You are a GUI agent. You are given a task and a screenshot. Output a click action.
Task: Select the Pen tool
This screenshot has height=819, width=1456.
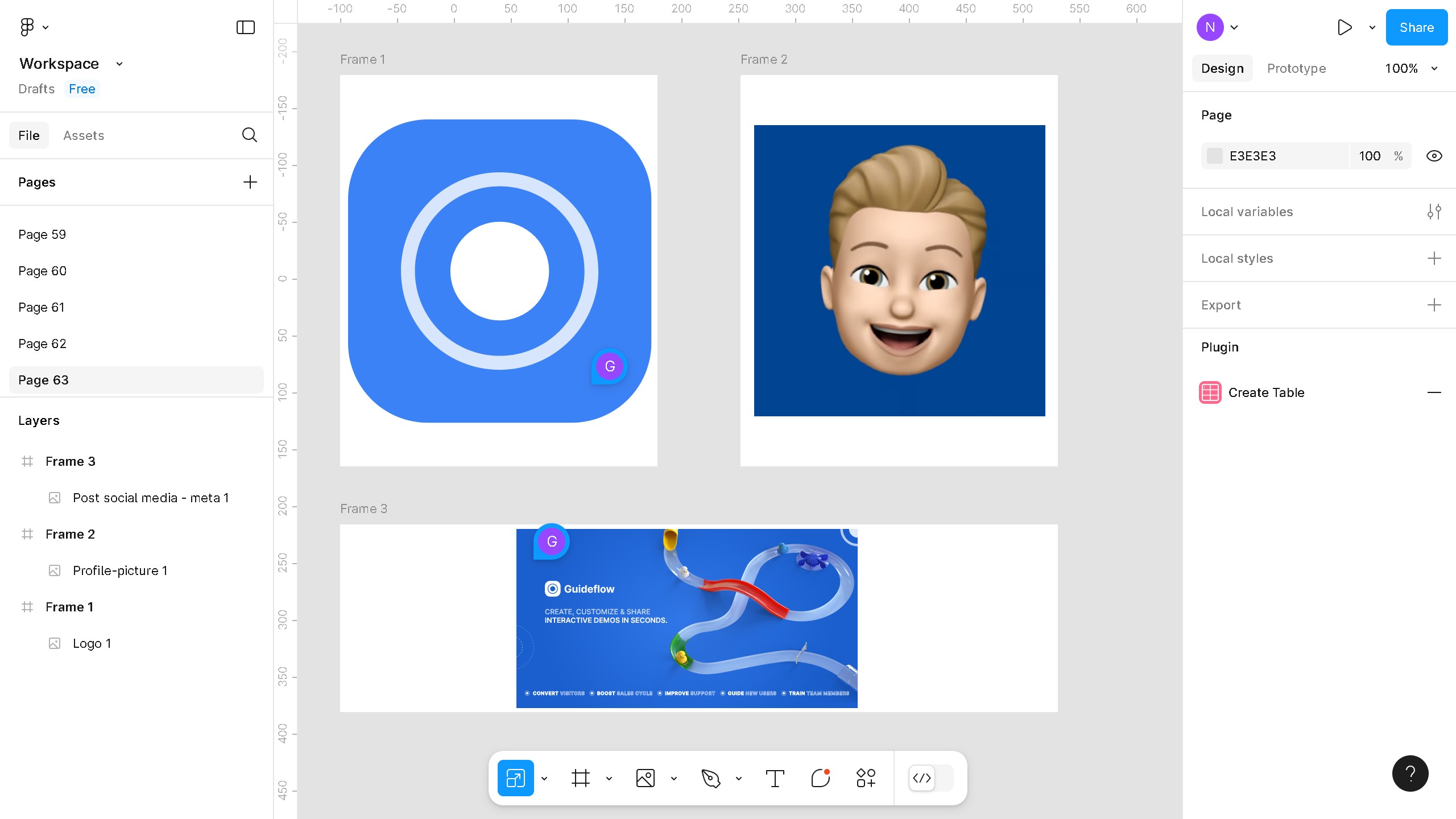click(x=710, y=778)
